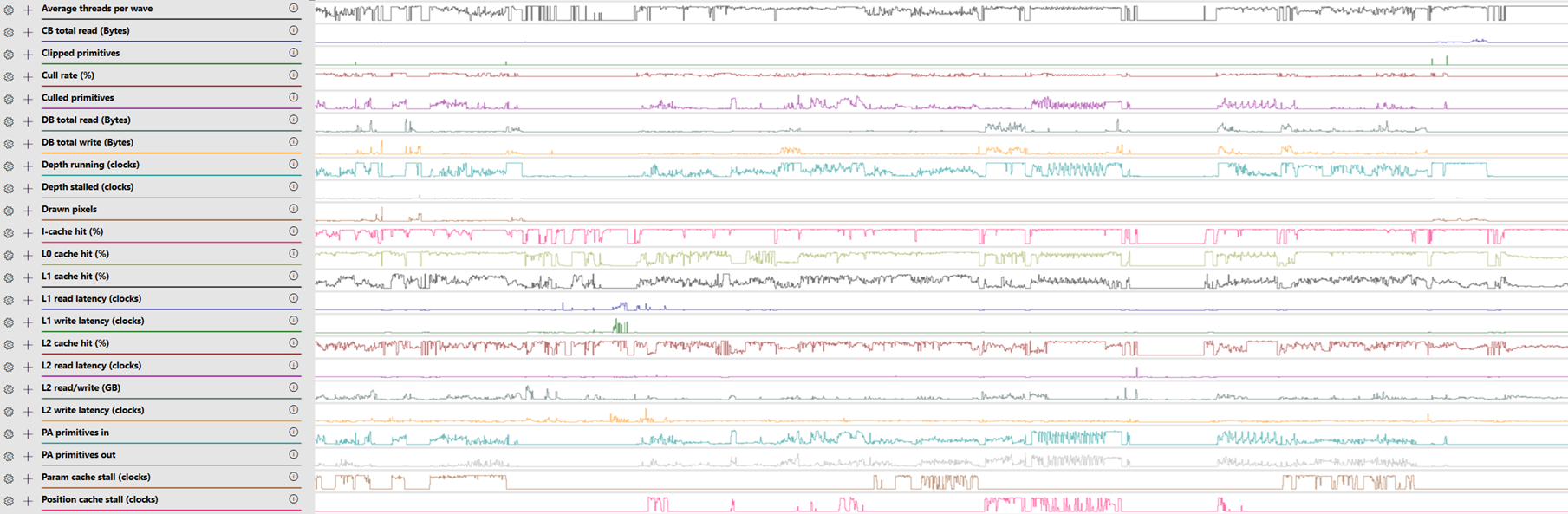
Task: Expand the L0 cache hit (%) row
Action: click(28, 255)
